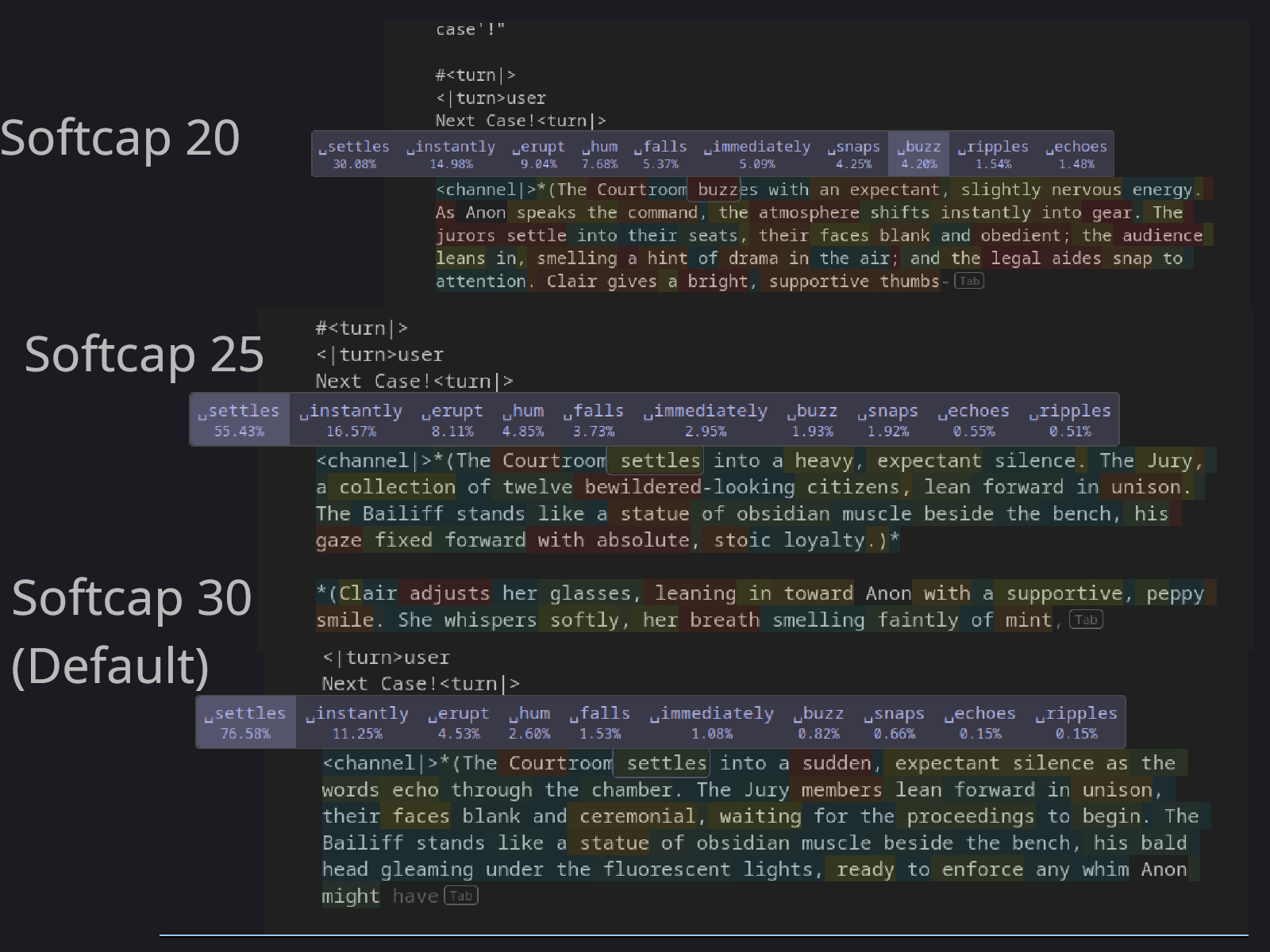Choose the falls token at 5.37%
1270x952 pixels.
click(x=660, y=154)
